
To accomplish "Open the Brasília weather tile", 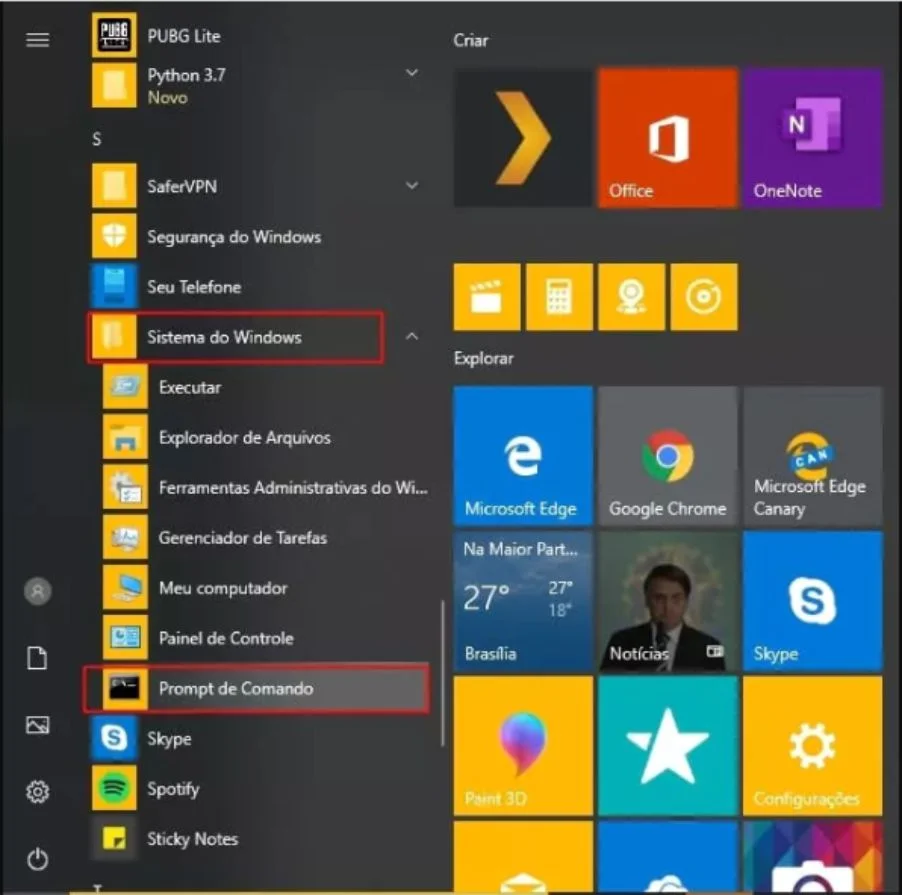I will [522, 601].
